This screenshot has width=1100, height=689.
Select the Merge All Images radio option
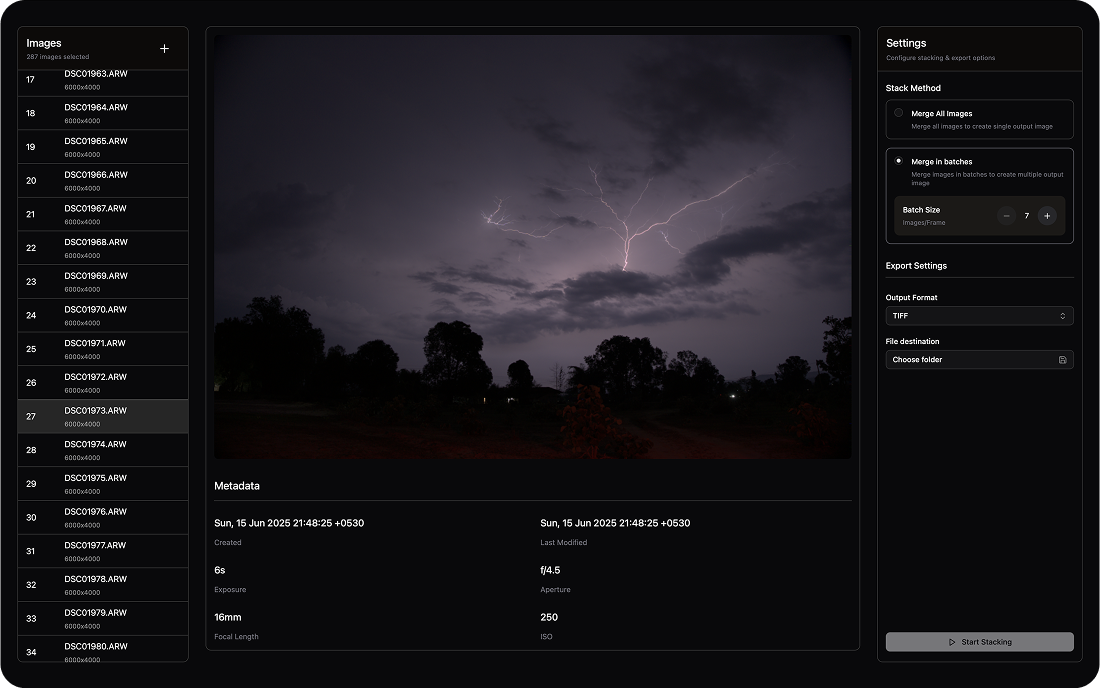coord(899,113)
